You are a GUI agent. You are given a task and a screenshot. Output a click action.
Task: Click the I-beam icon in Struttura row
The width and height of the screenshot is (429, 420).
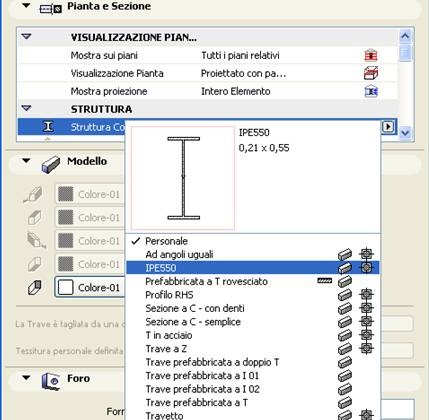pos(48,127)
